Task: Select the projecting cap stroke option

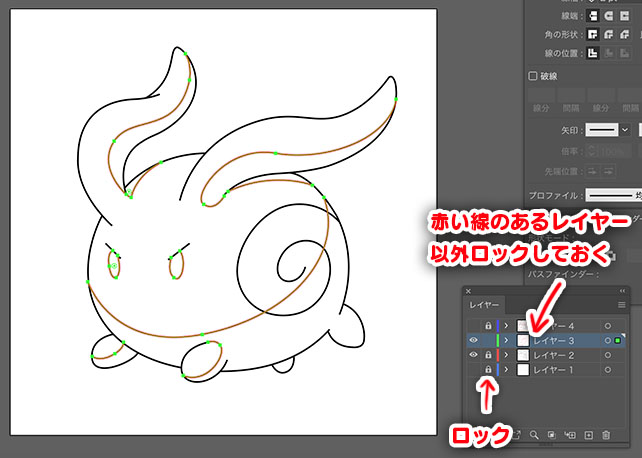Action: (x=624, y=16)
